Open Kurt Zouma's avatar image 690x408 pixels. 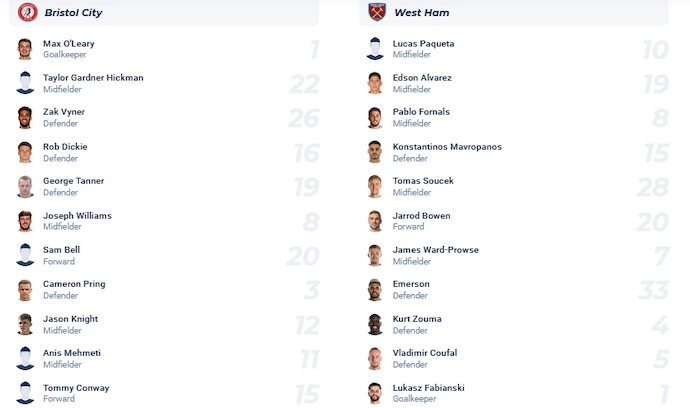[375, 324]
